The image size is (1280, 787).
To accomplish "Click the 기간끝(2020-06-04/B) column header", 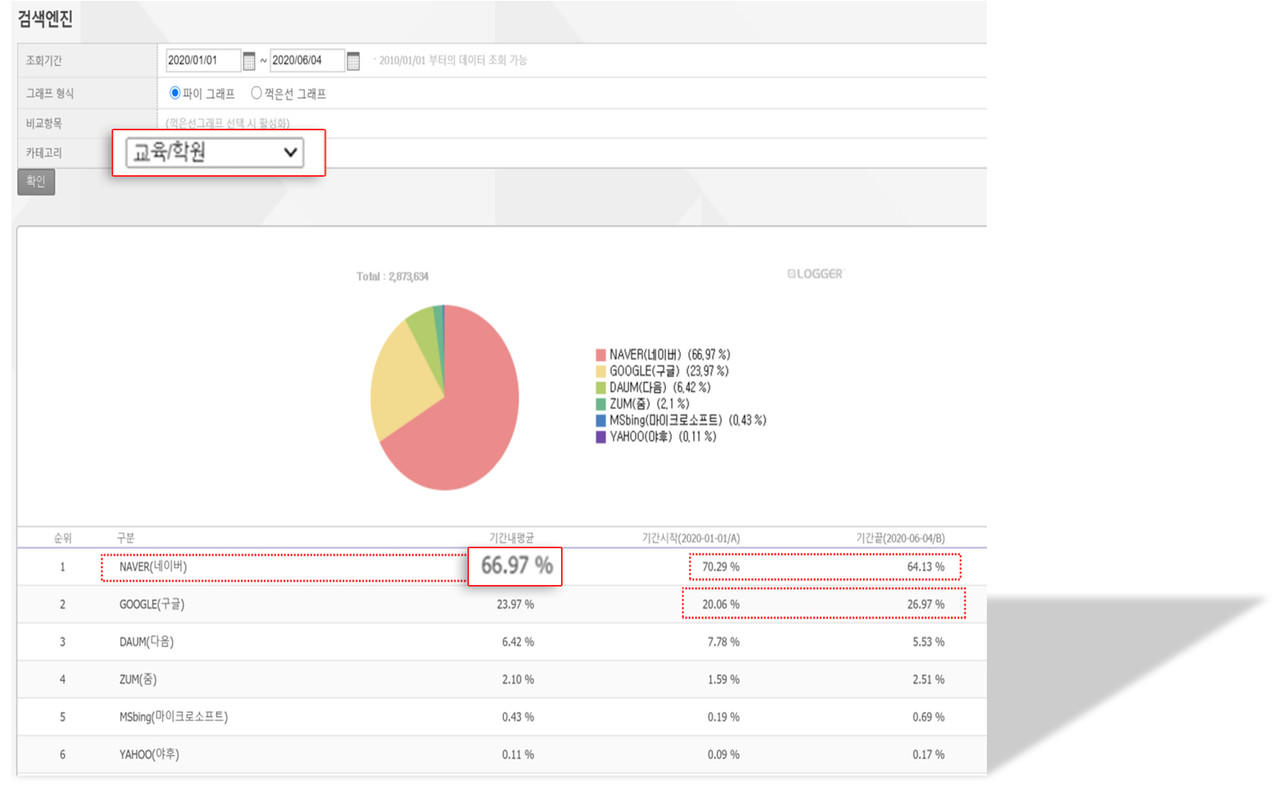I will pyautogui.click(x=899, y=538).
